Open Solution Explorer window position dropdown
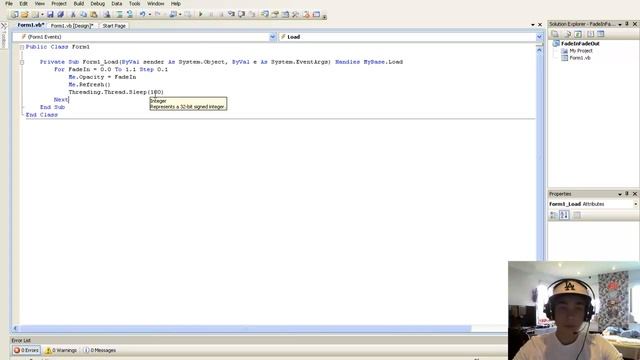This screenshot has width=640, height=360. tap(620, 24)
